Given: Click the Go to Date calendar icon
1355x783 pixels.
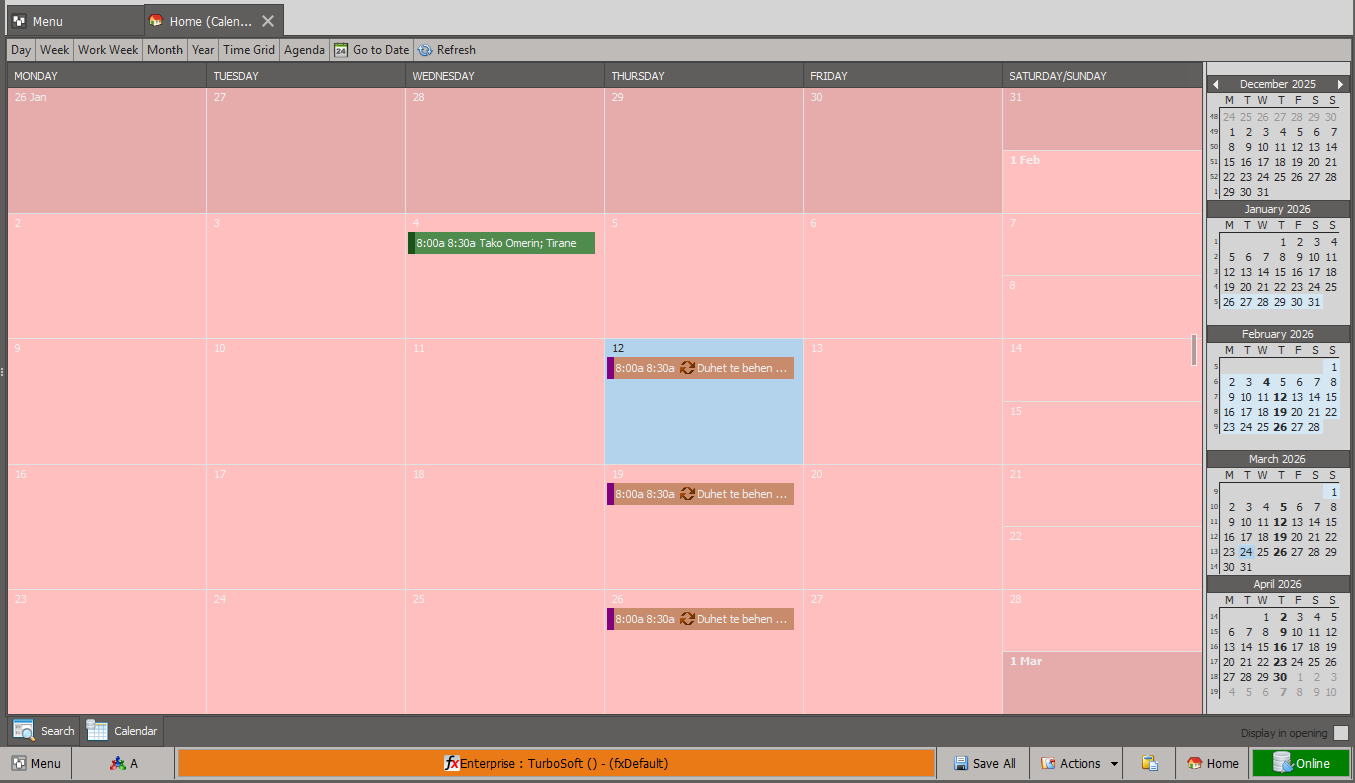Looking at the screenshot, I should point(341,50).
